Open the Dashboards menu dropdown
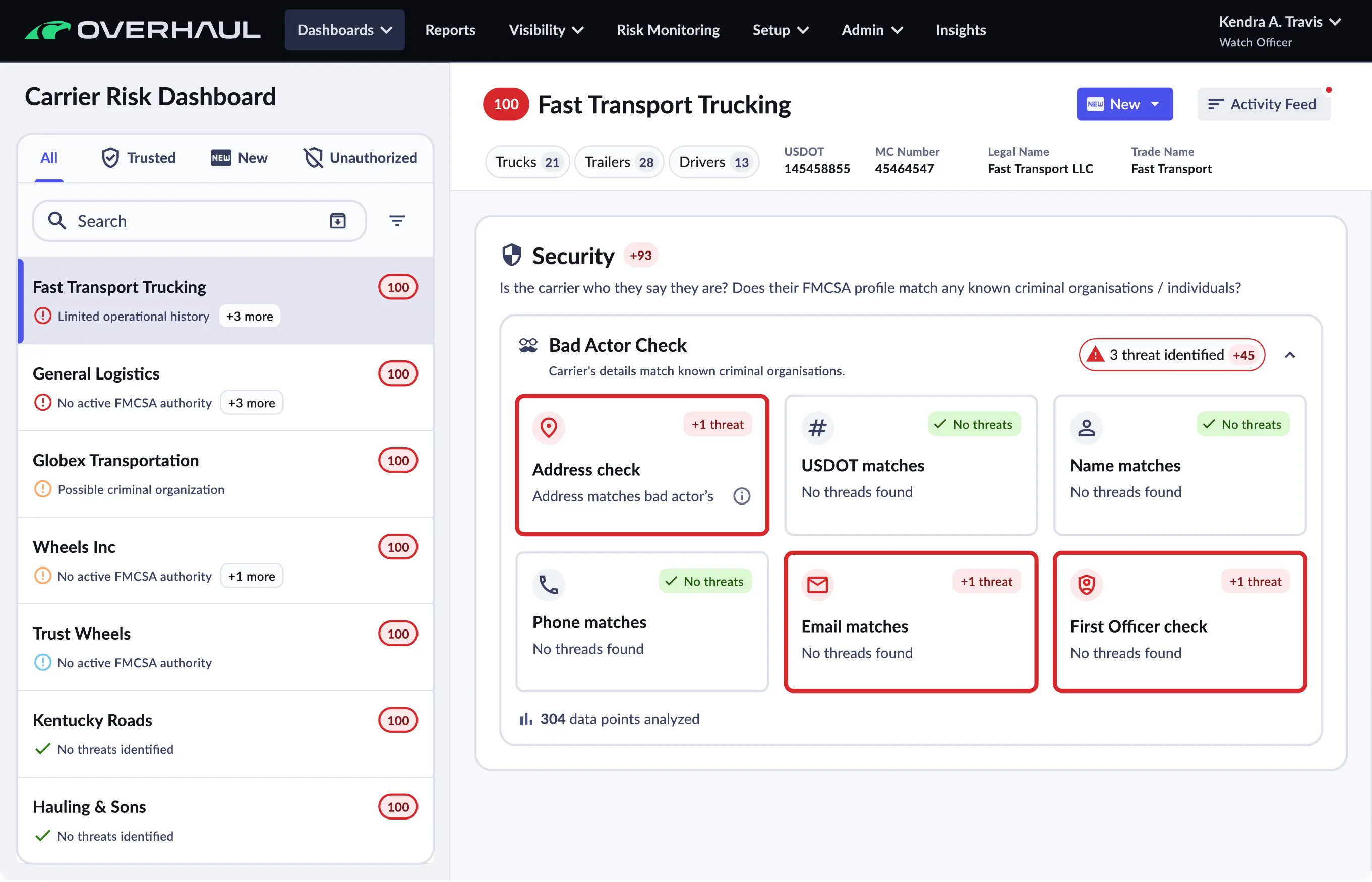Screen dimensions: 1372x882 tap(344, 30)
